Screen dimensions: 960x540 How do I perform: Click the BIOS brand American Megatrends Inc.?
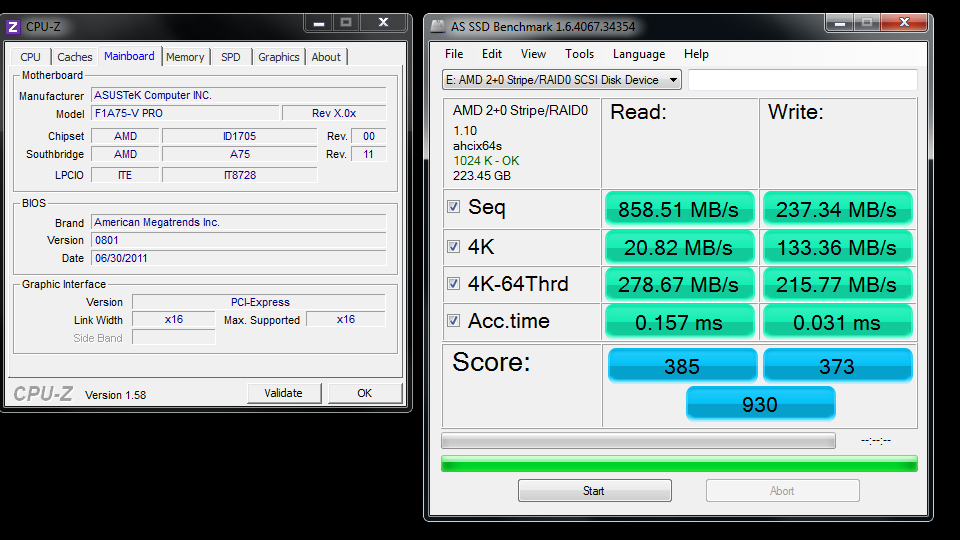click(239, 222)
